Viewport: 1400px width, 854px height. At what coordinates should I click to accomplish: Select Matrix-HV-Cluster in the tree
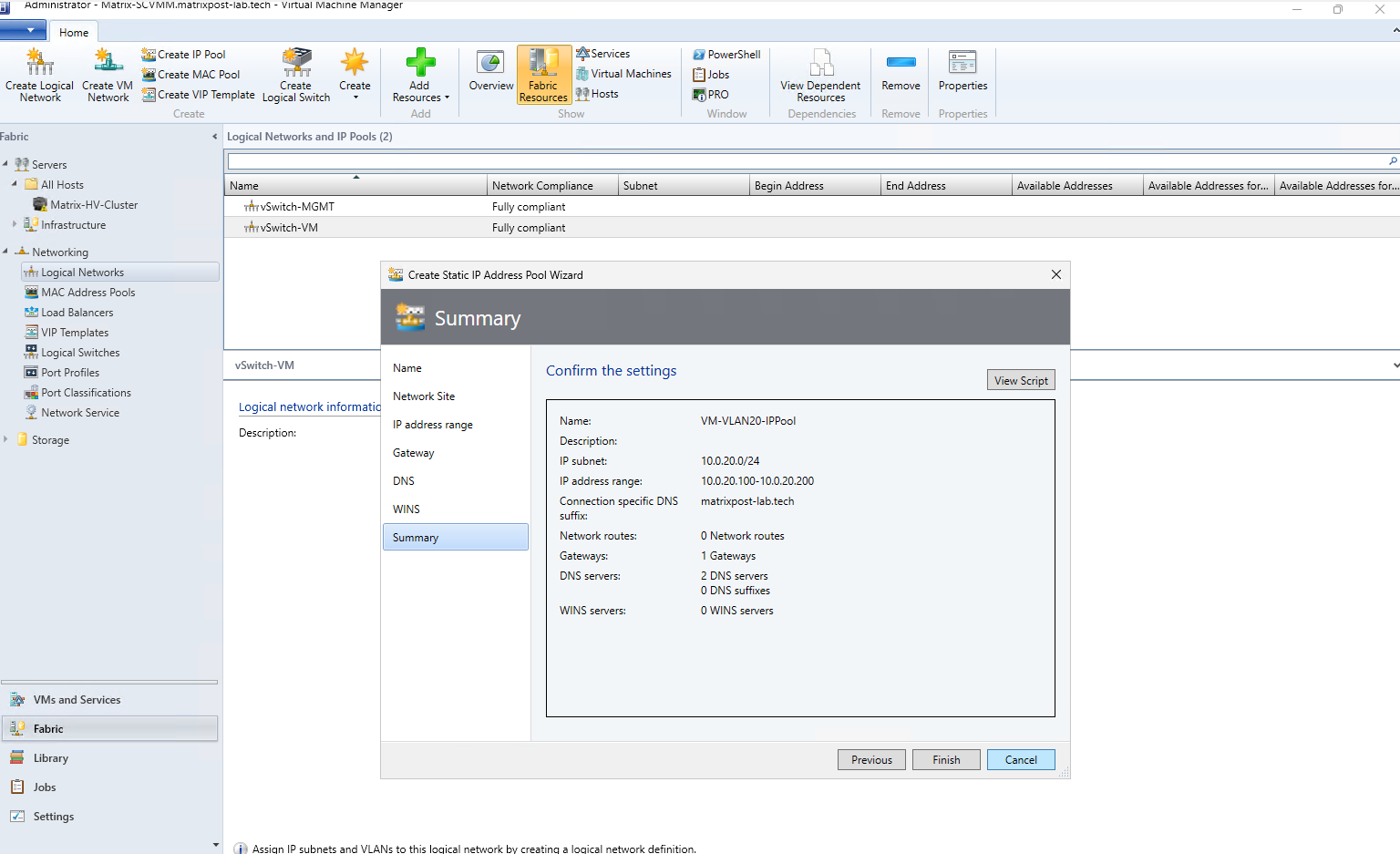(86, 205)
